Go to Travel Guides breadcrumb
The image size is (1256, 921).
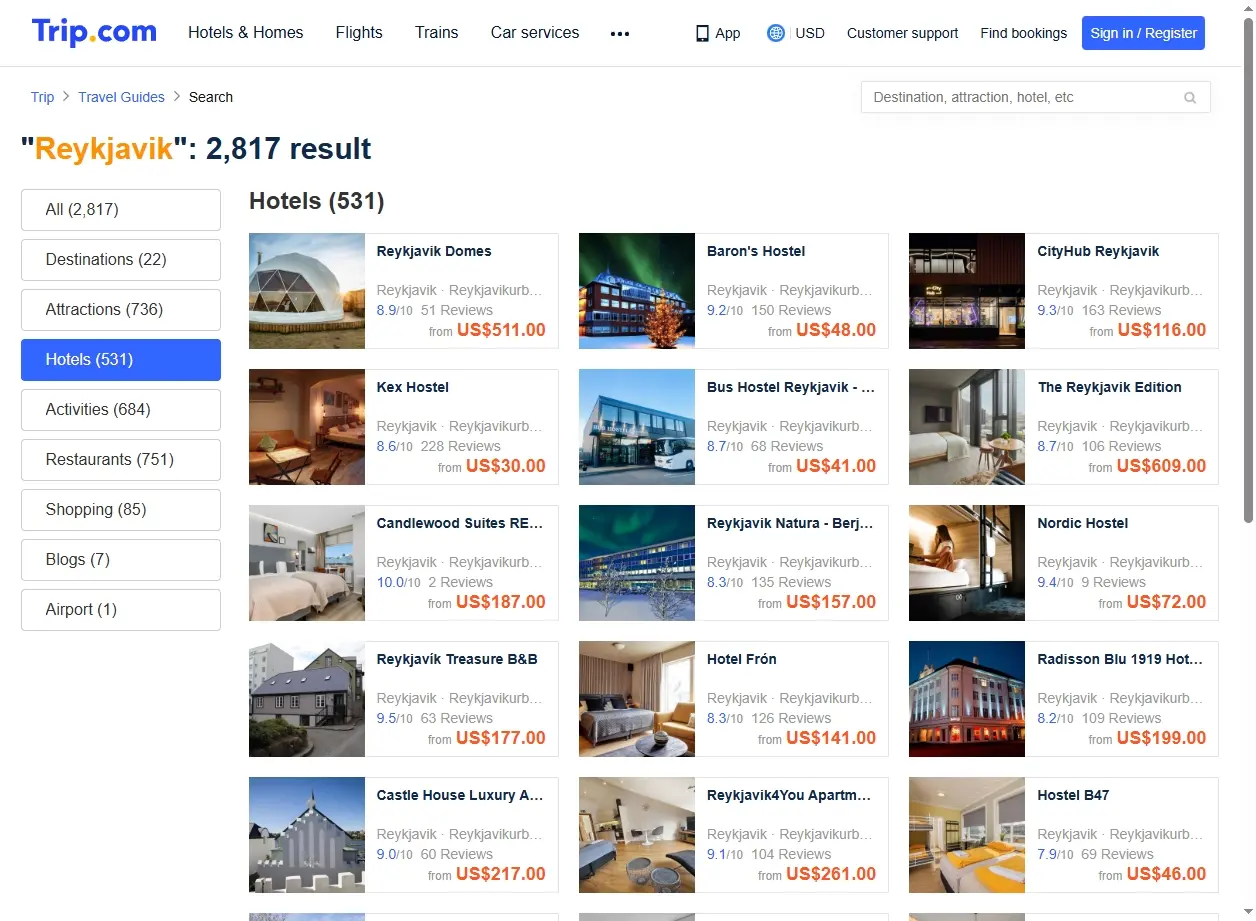coord(121,97)
